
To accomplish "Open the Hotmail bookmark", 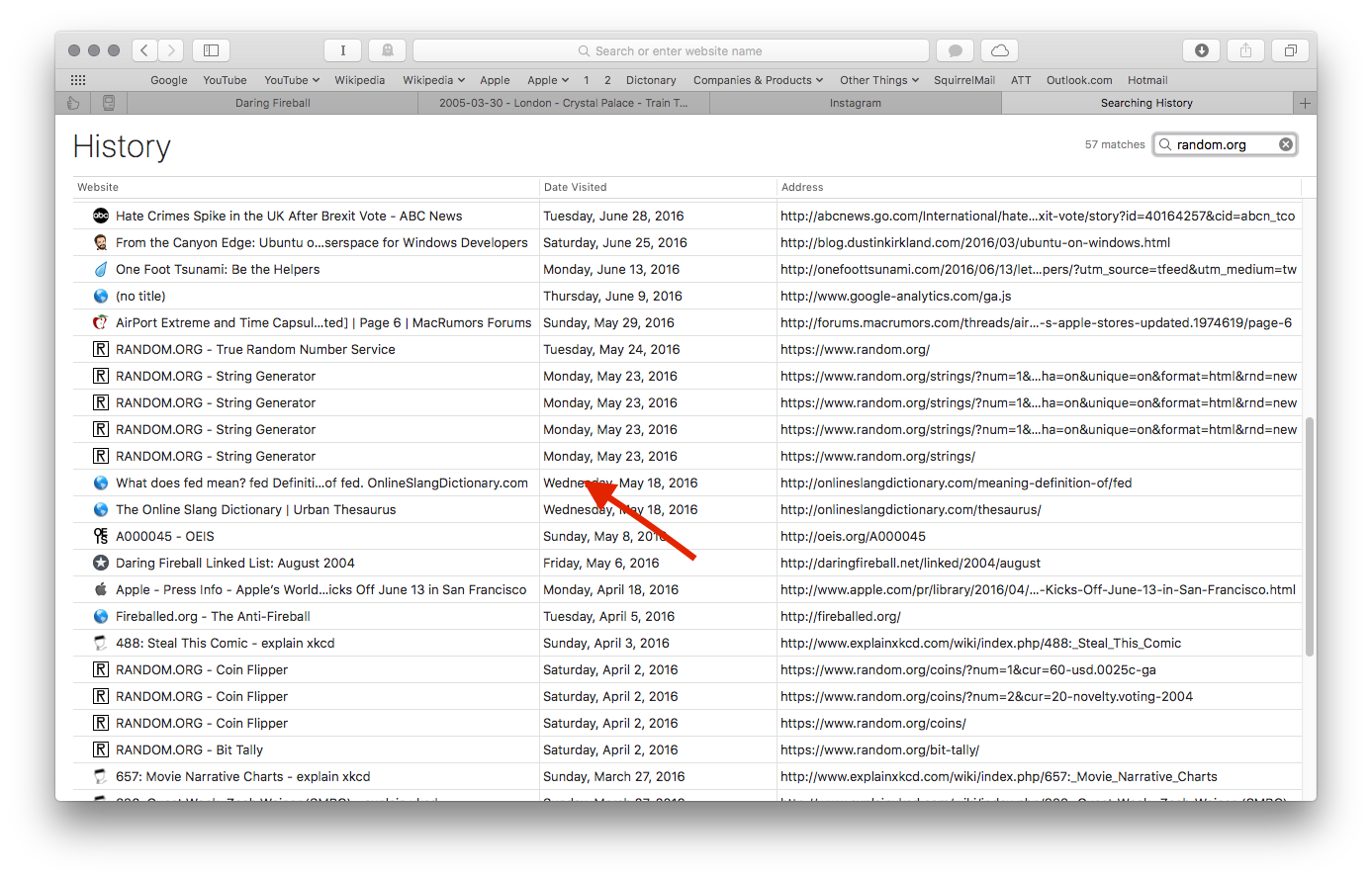I will click(x=1147, y=80).
